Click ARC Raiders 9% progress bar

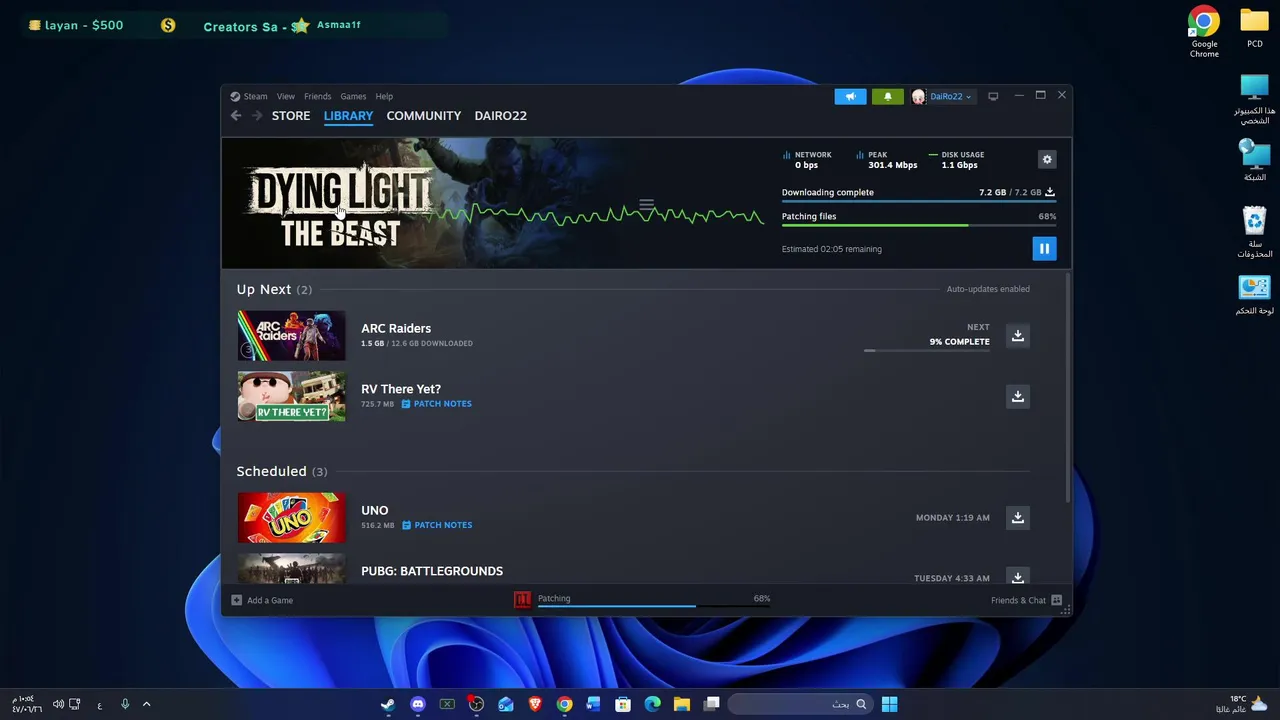tap(927, 351)
